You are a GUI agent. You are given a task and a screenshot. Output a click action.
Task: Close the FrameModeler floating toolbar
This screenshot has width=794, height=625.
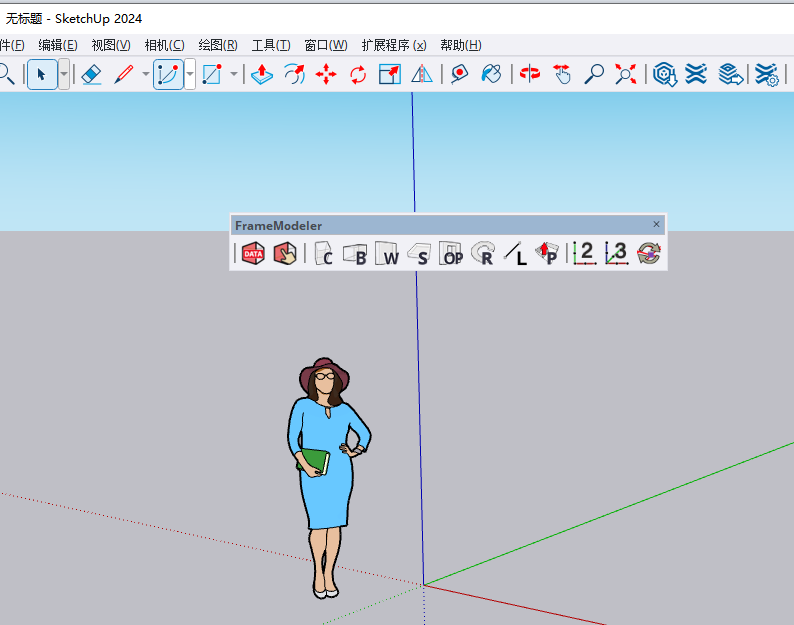[656, 224]
